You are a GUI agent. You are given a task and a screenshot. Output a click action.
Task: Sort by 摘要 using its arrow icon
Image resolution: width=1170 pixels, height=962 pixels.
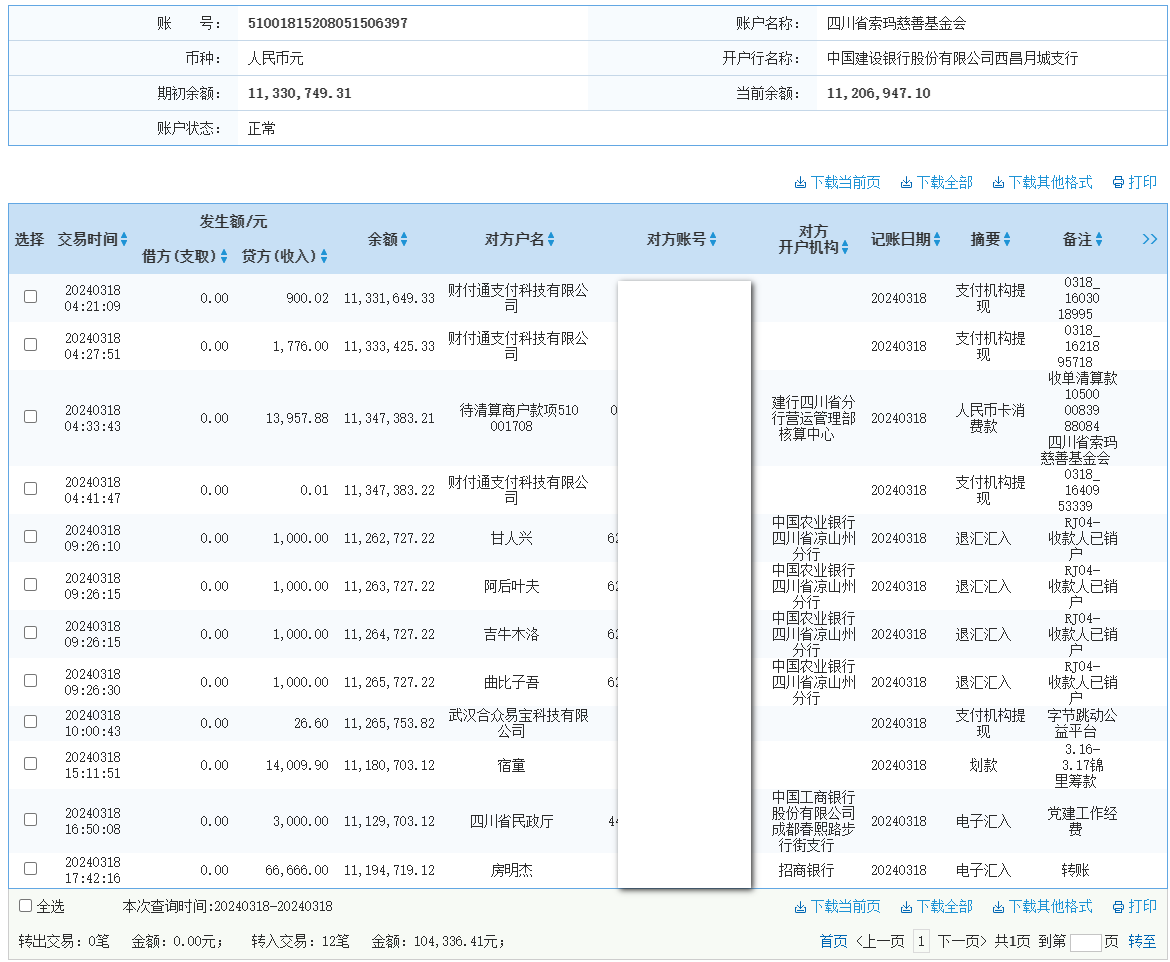coord(1007,240)
